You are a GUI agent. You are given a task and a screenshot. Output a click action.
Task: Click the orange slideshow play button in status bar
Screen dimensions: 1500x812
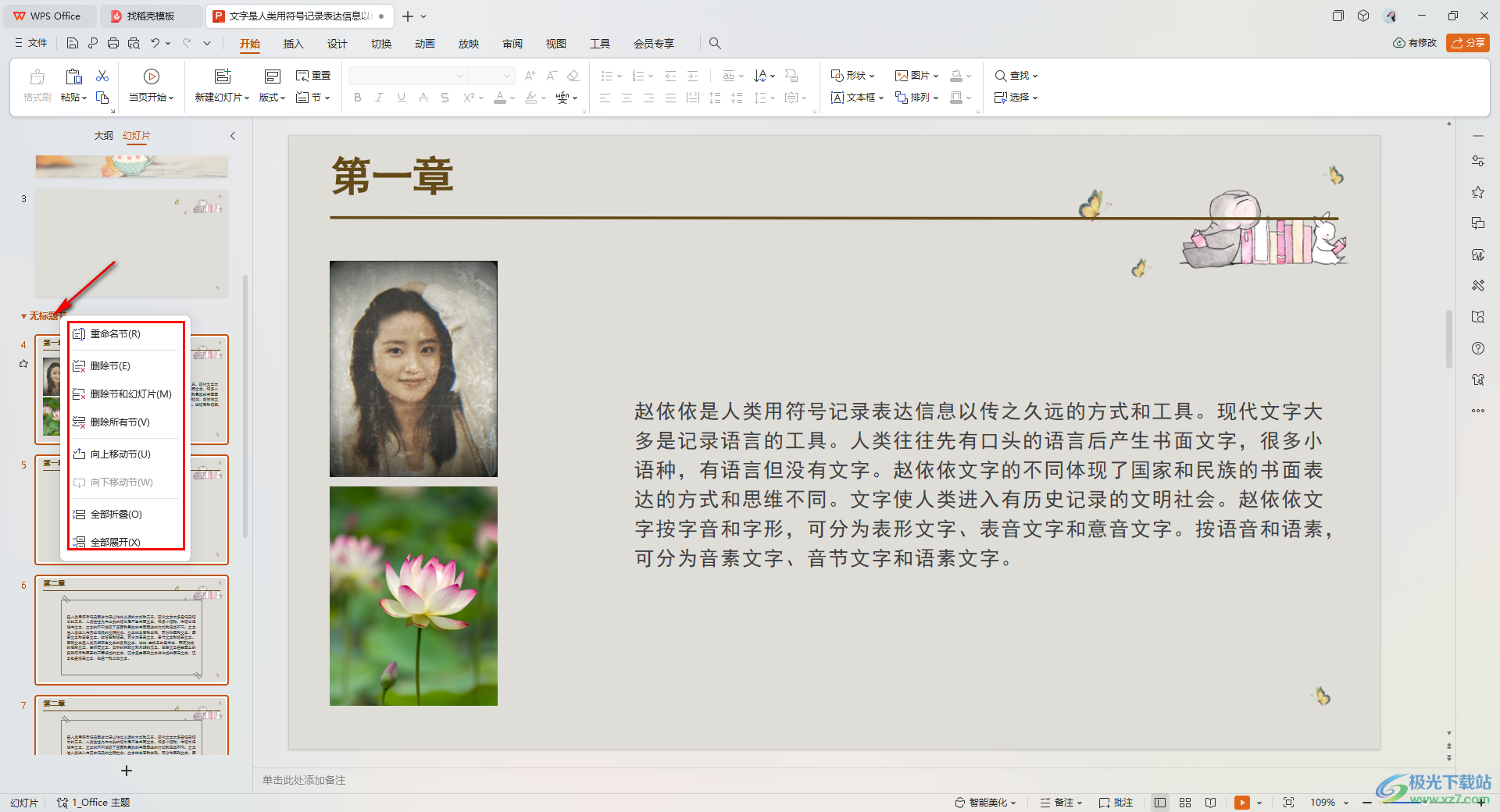[1241, 803]
